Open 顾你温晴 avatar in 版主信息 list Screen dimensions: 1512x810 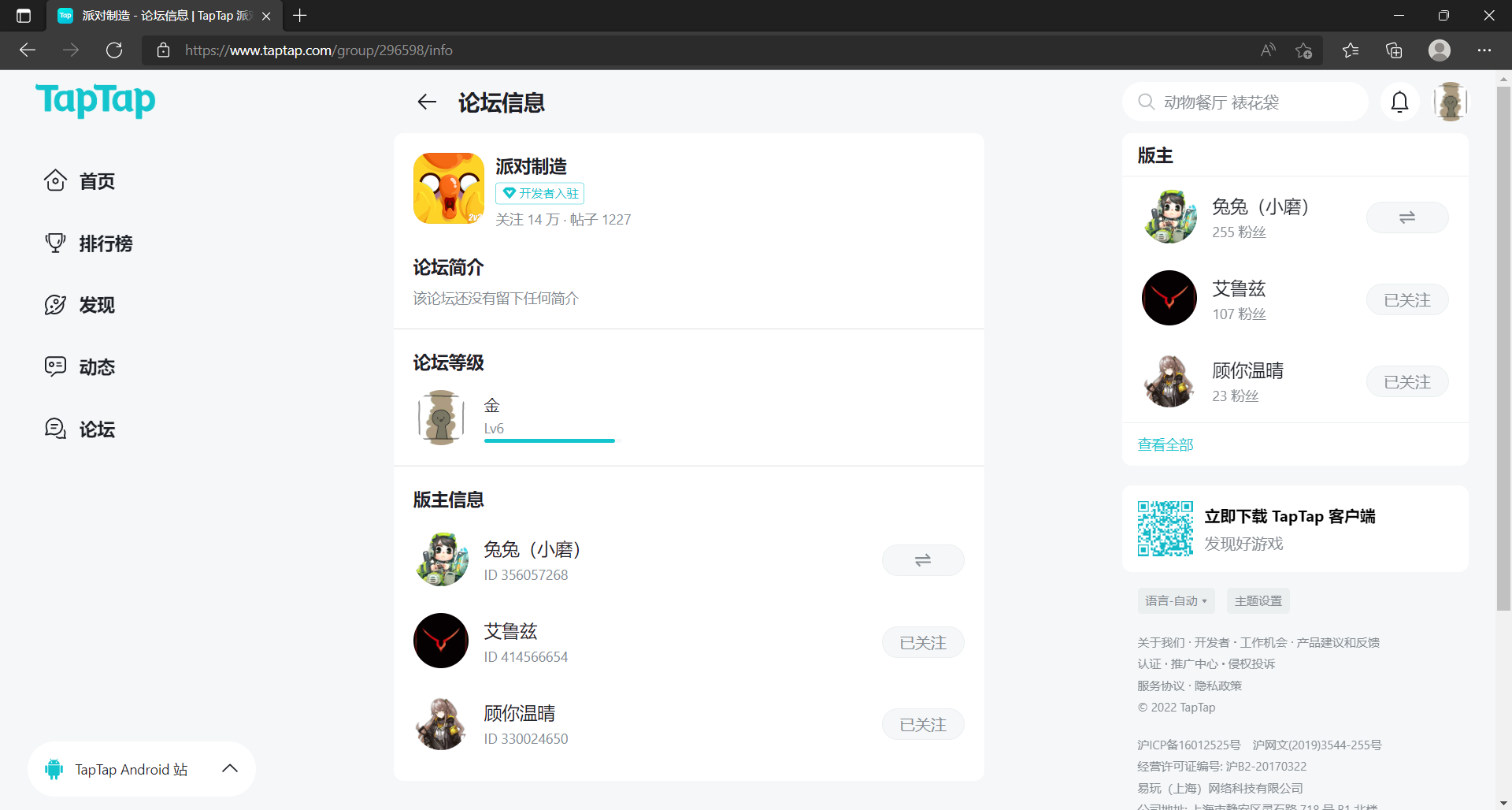pos(441,723)
